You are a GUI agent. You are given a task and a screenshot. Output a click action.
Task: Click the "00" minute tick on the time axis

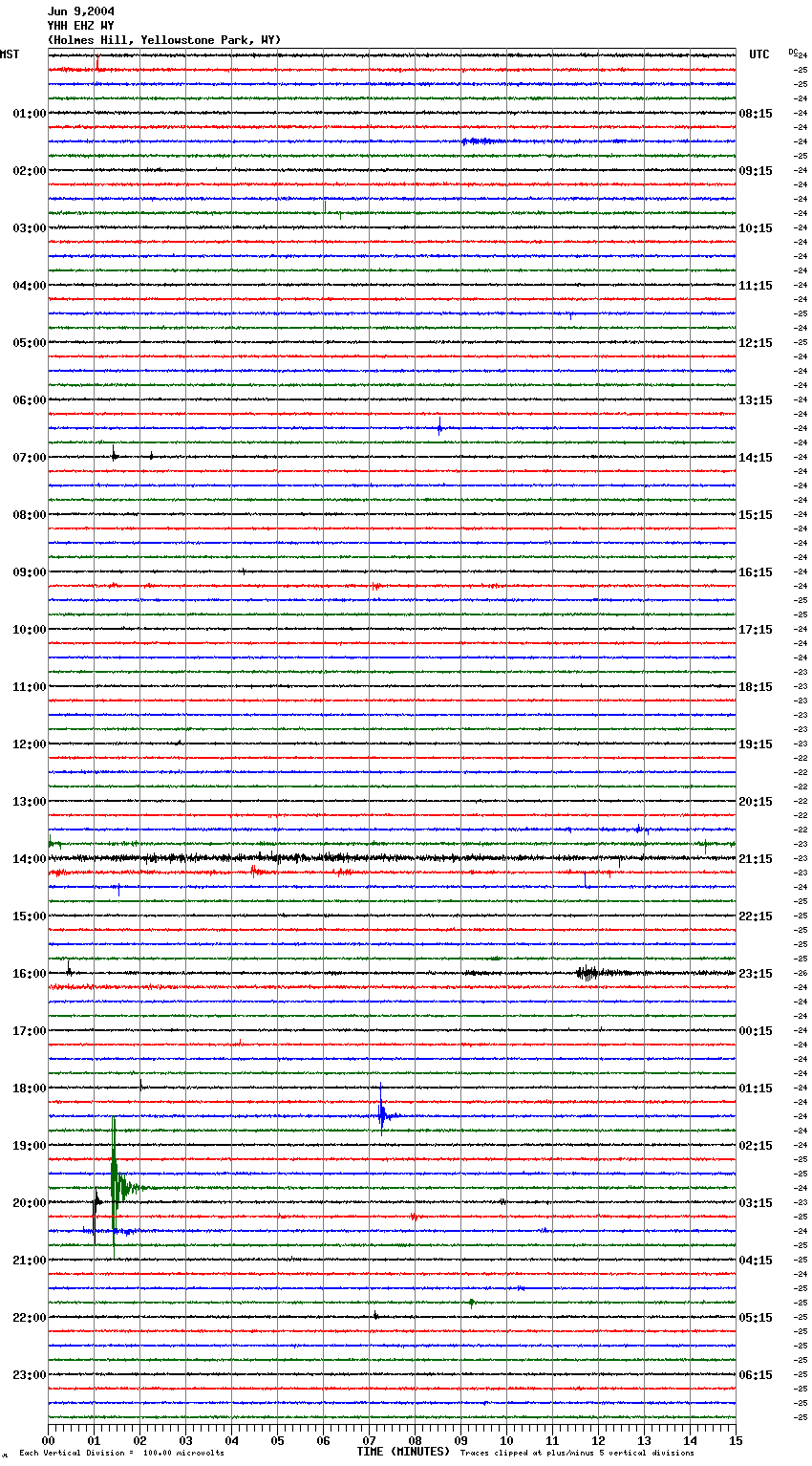click(x=48, y=1440)
